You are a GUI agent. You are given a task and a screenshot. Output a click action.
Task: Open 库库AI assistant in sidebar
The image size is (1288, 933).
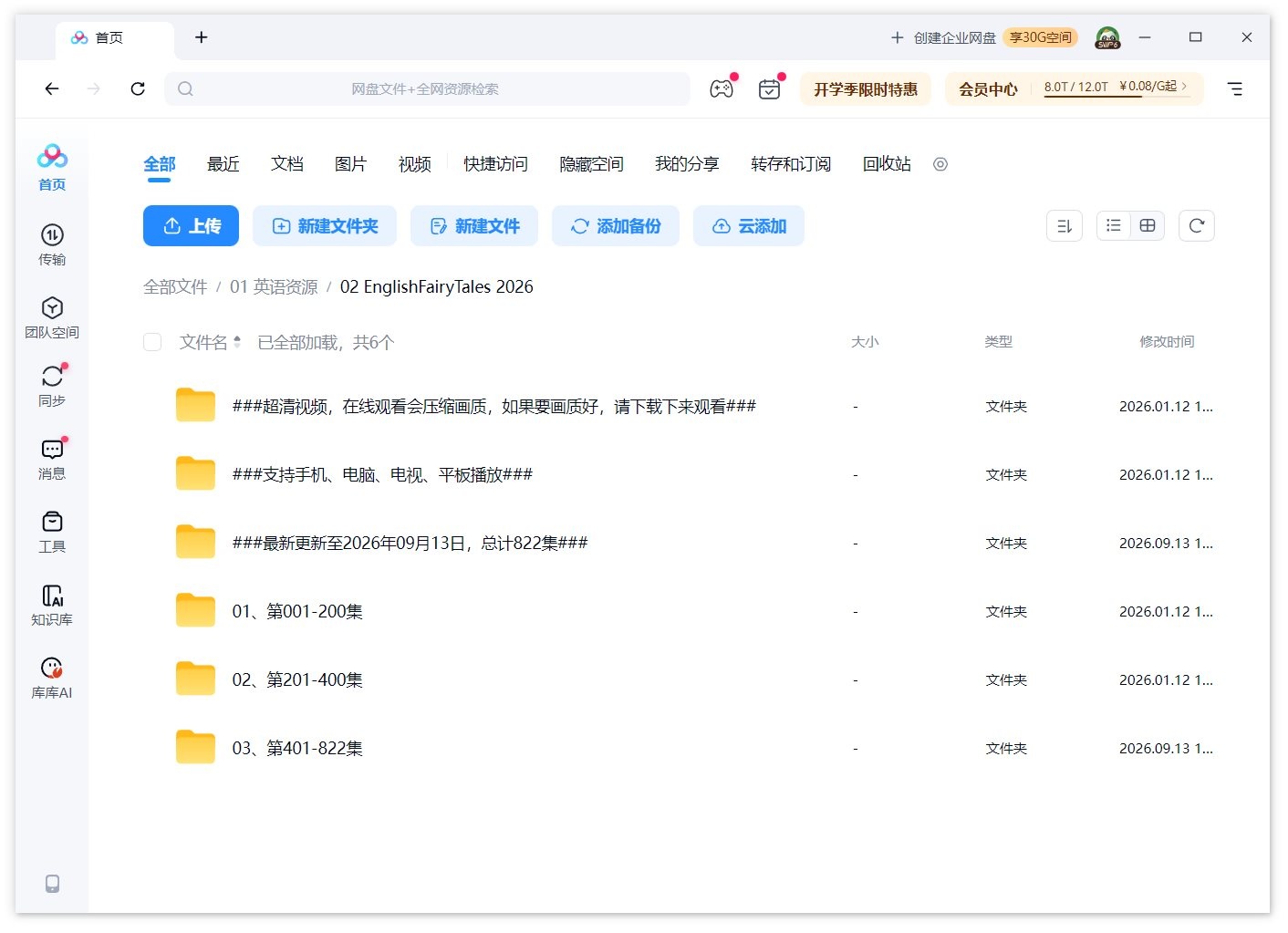tap(52, 678)
